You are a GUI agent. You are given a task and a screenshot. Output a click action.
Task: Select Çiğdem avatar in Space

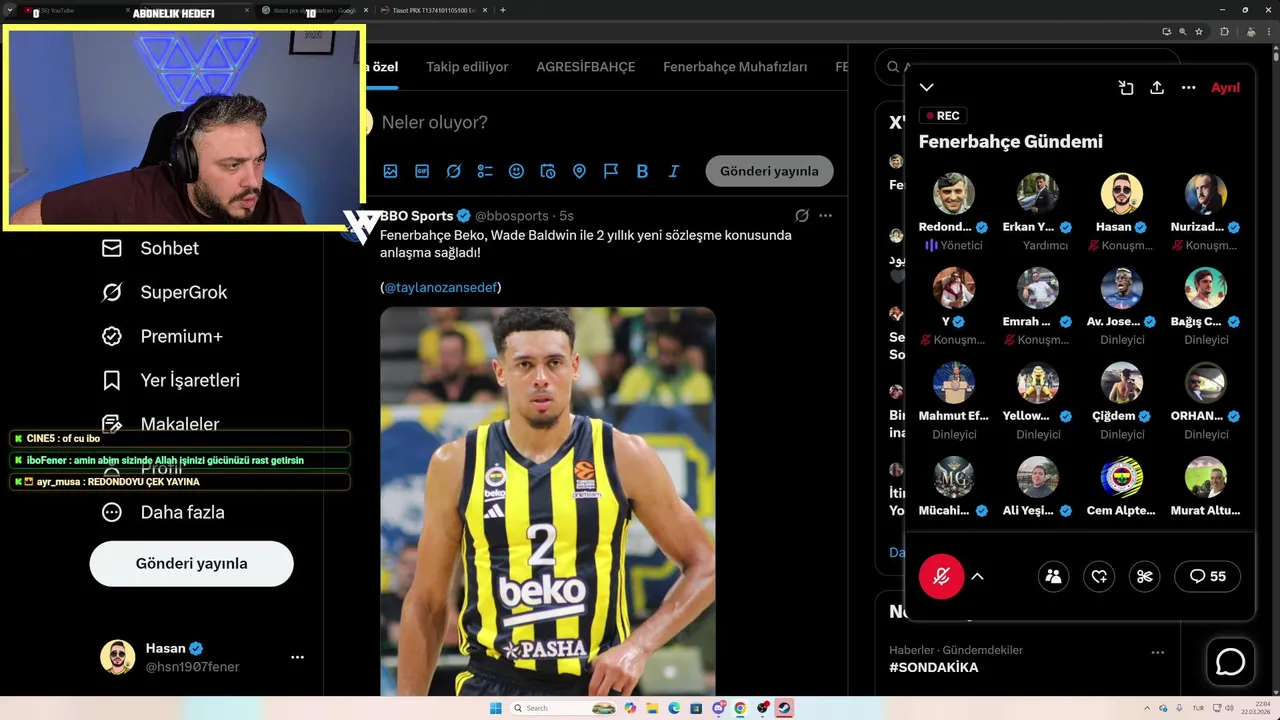[x=1122, y=383]
